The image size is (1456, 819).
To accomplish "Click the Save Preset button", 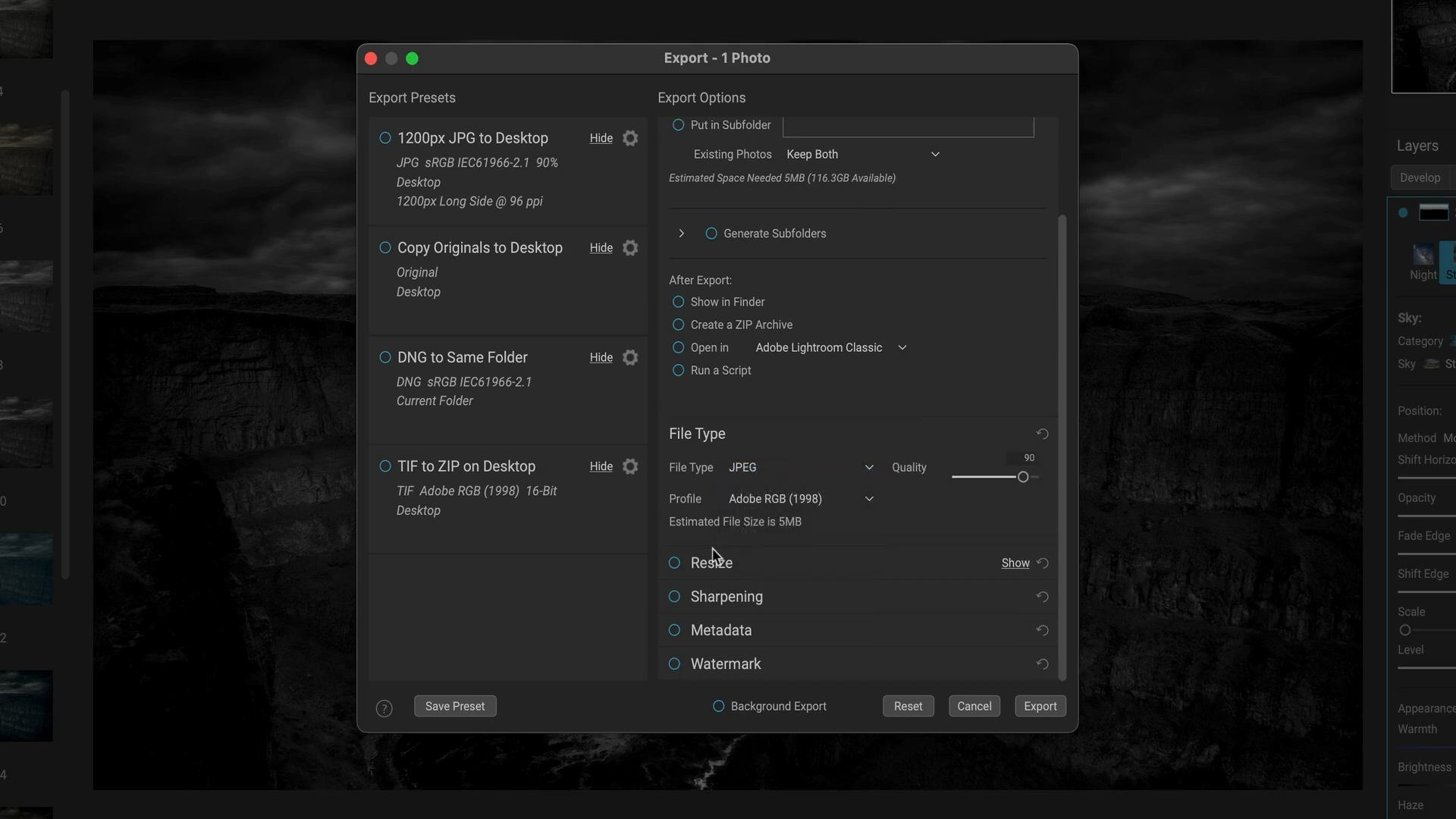I will 455,706.
